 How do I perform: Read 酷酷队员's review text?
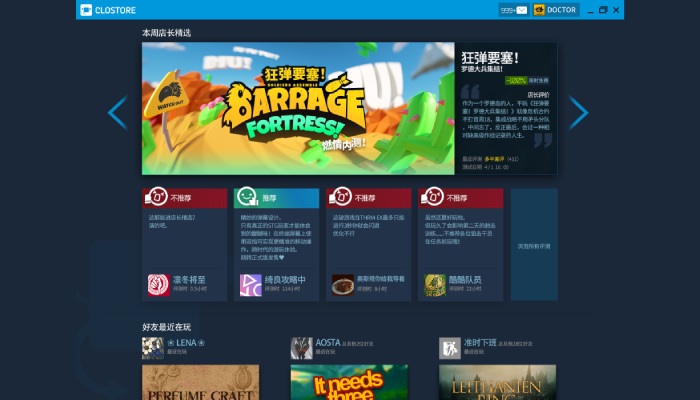(x=460, y=229)
